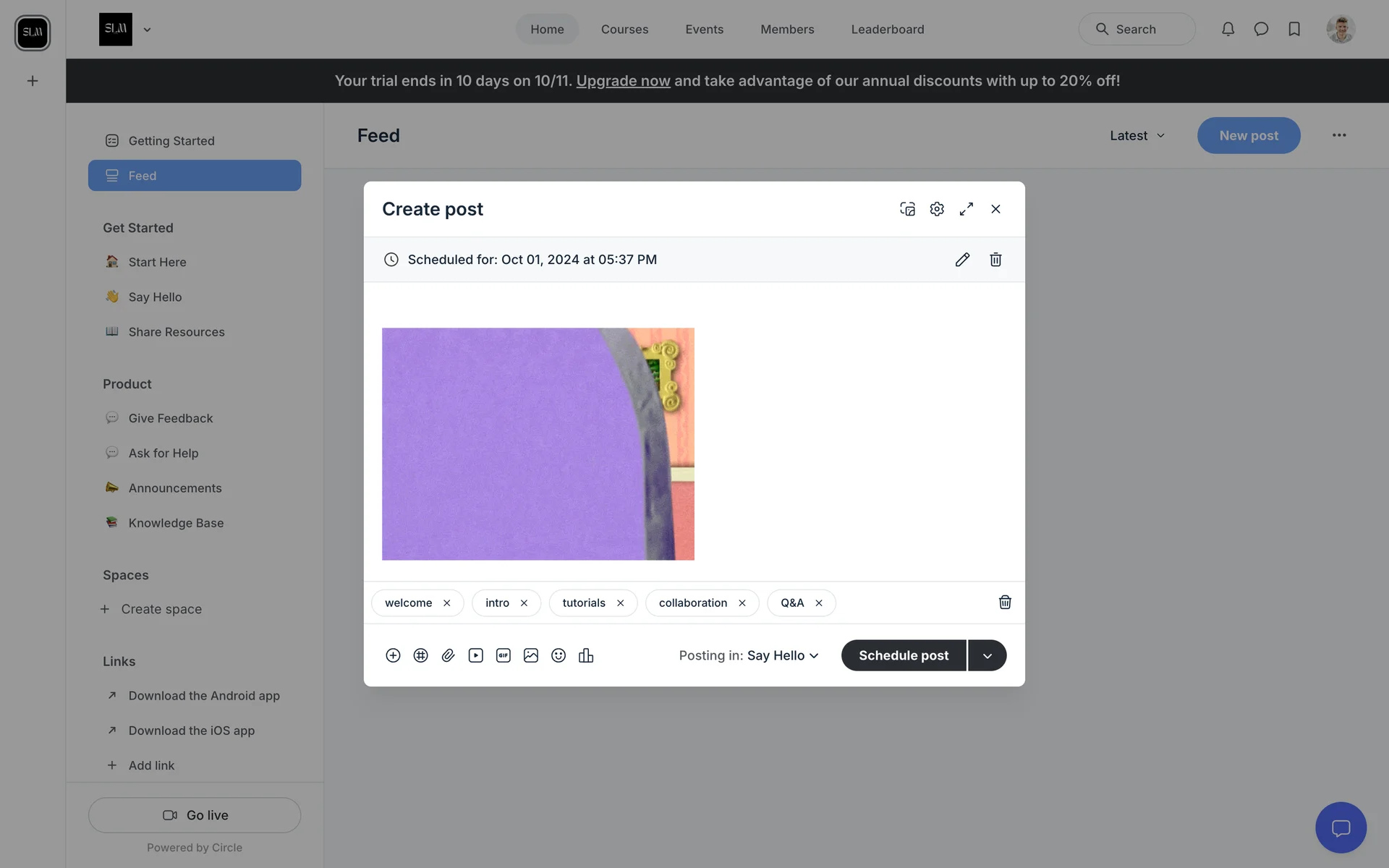Delete the schedule with the trash icon

[x=995, y=260]
